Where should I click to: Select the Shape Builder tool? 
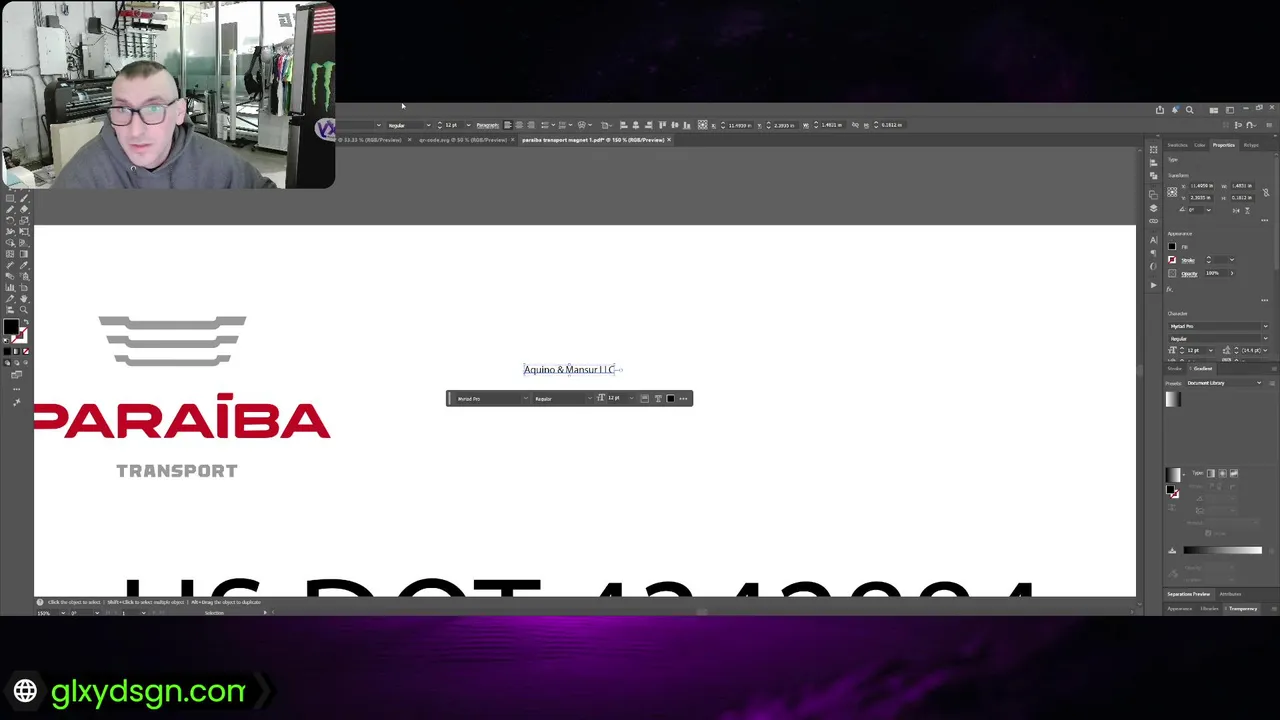click(x=10, y=243)
